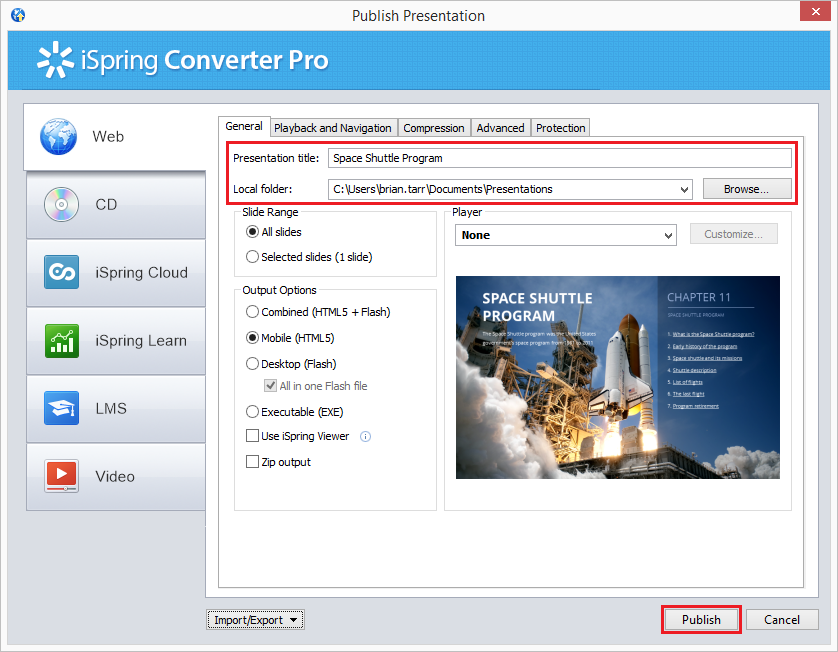Click the Browse... button
This screenshot has height=652, width=838.
tap(747, 189)
